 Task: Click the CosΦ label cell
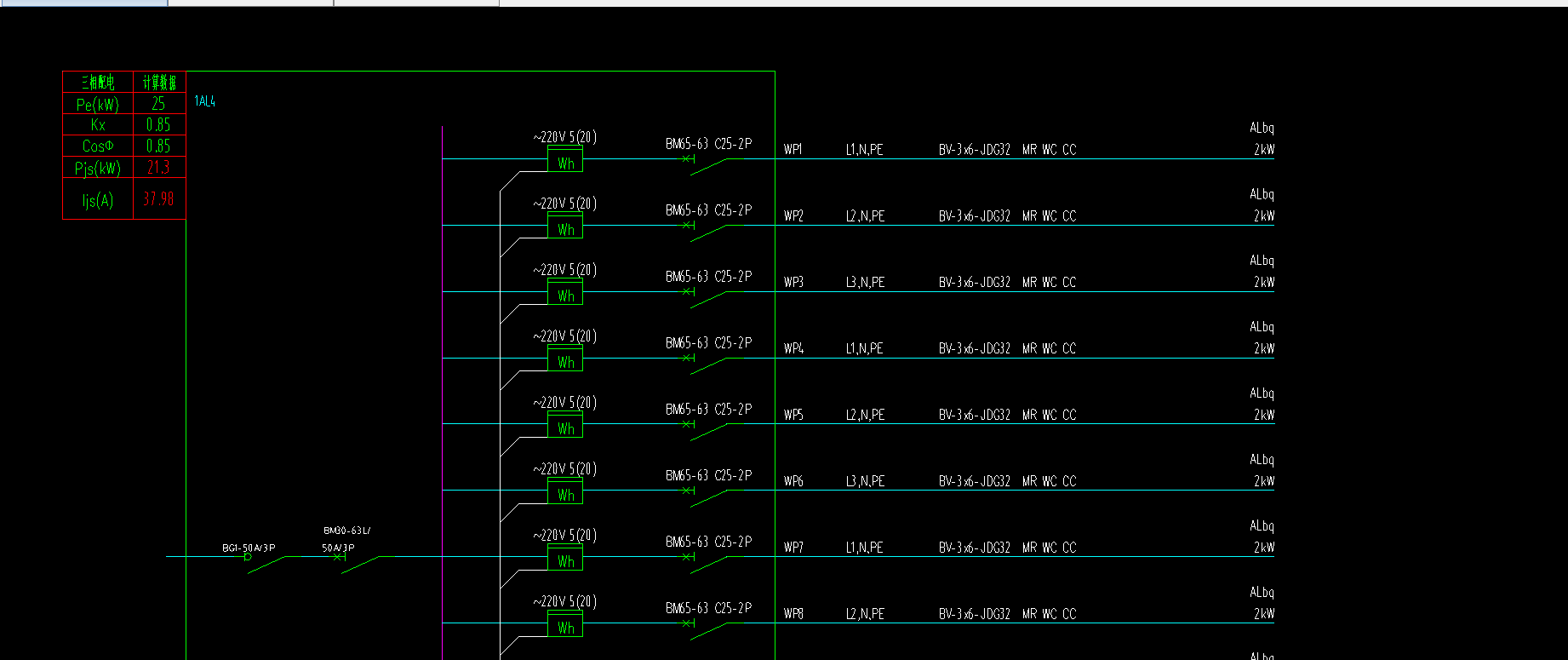click(x=98, y=146)
